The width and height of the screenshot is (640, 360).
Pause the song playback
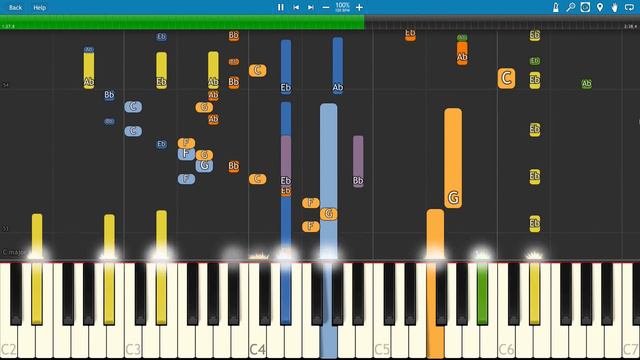(x=280, y=7)
